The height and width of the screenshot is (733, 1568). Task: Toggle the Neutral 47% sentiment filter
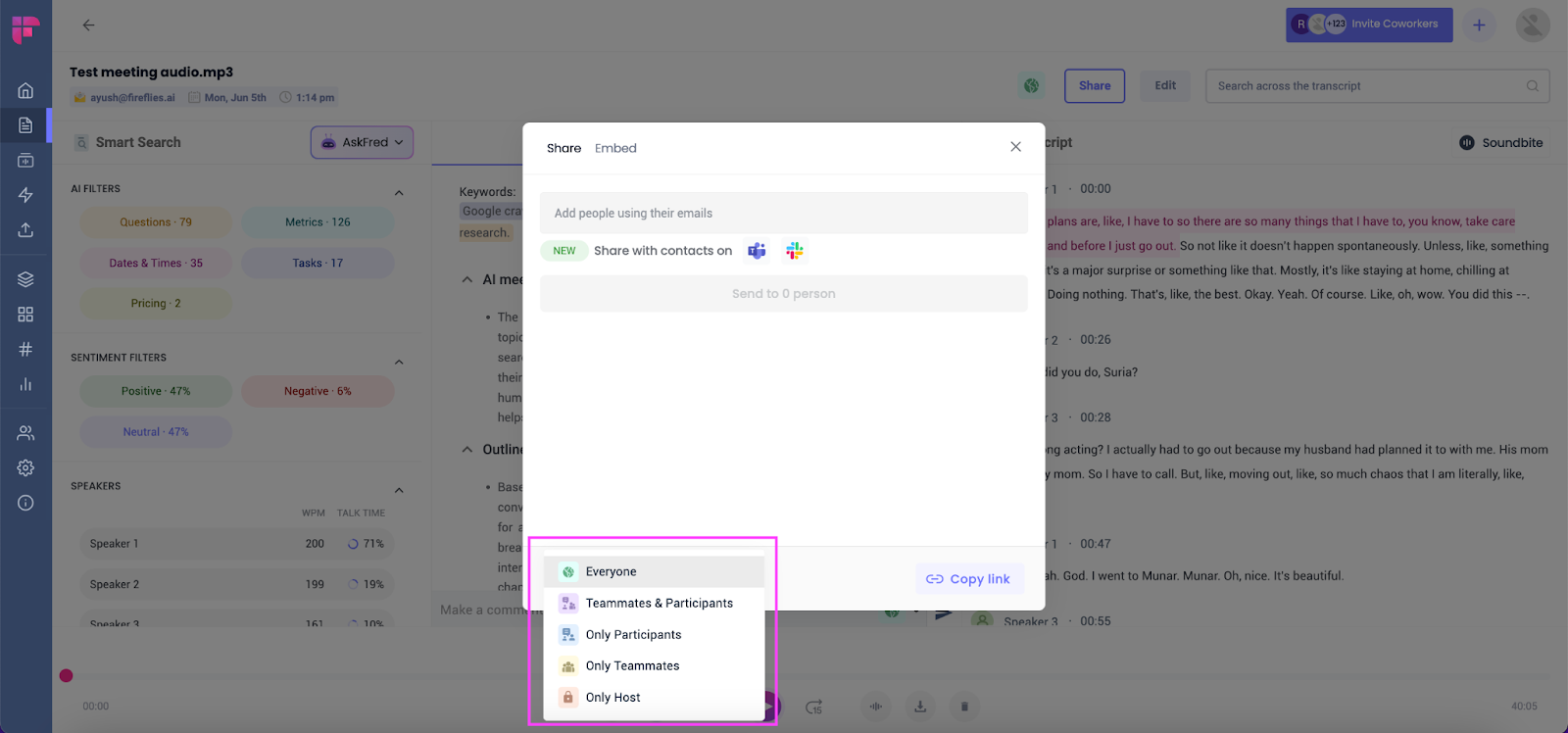156,432
